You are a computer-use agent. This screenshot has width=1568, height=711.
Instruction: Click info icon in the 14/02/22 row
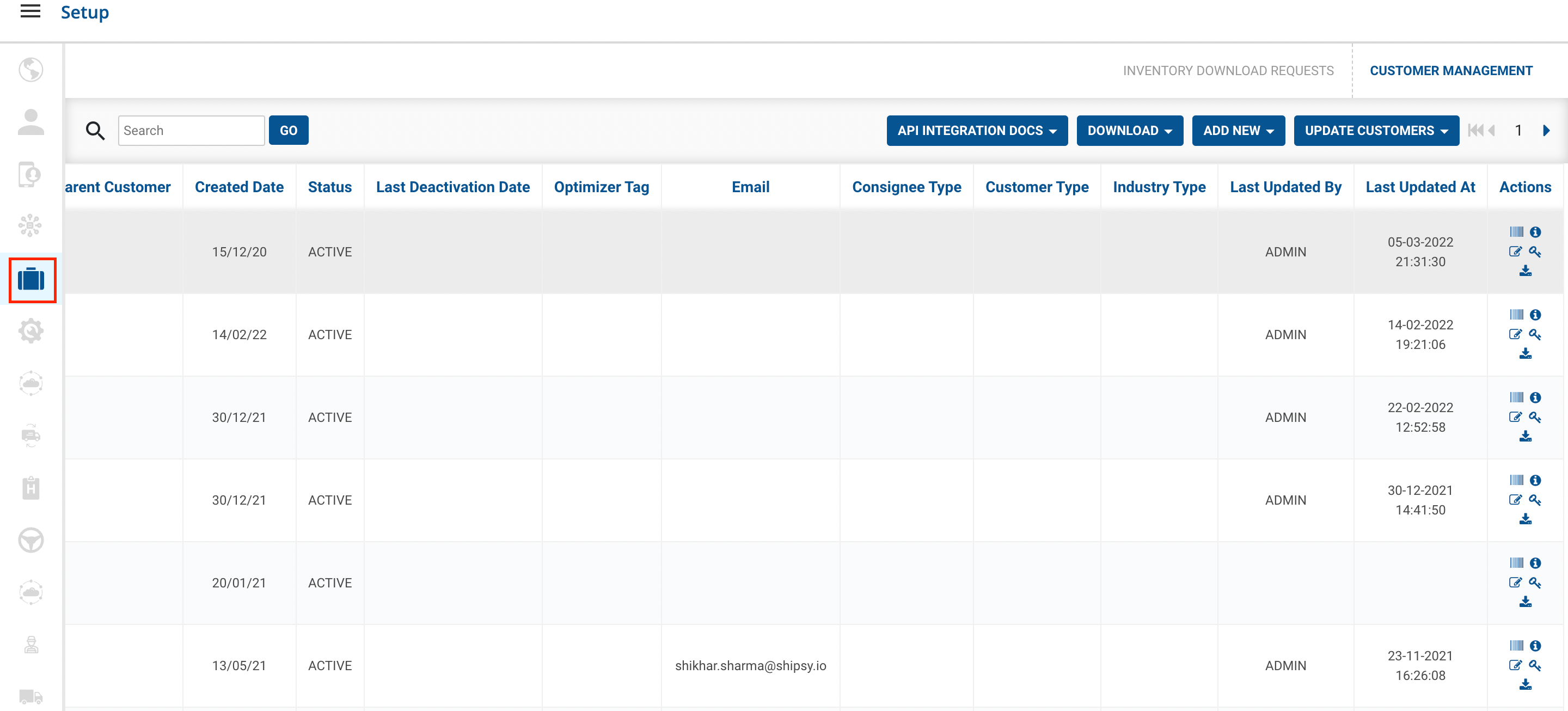tap(1535, 315)
